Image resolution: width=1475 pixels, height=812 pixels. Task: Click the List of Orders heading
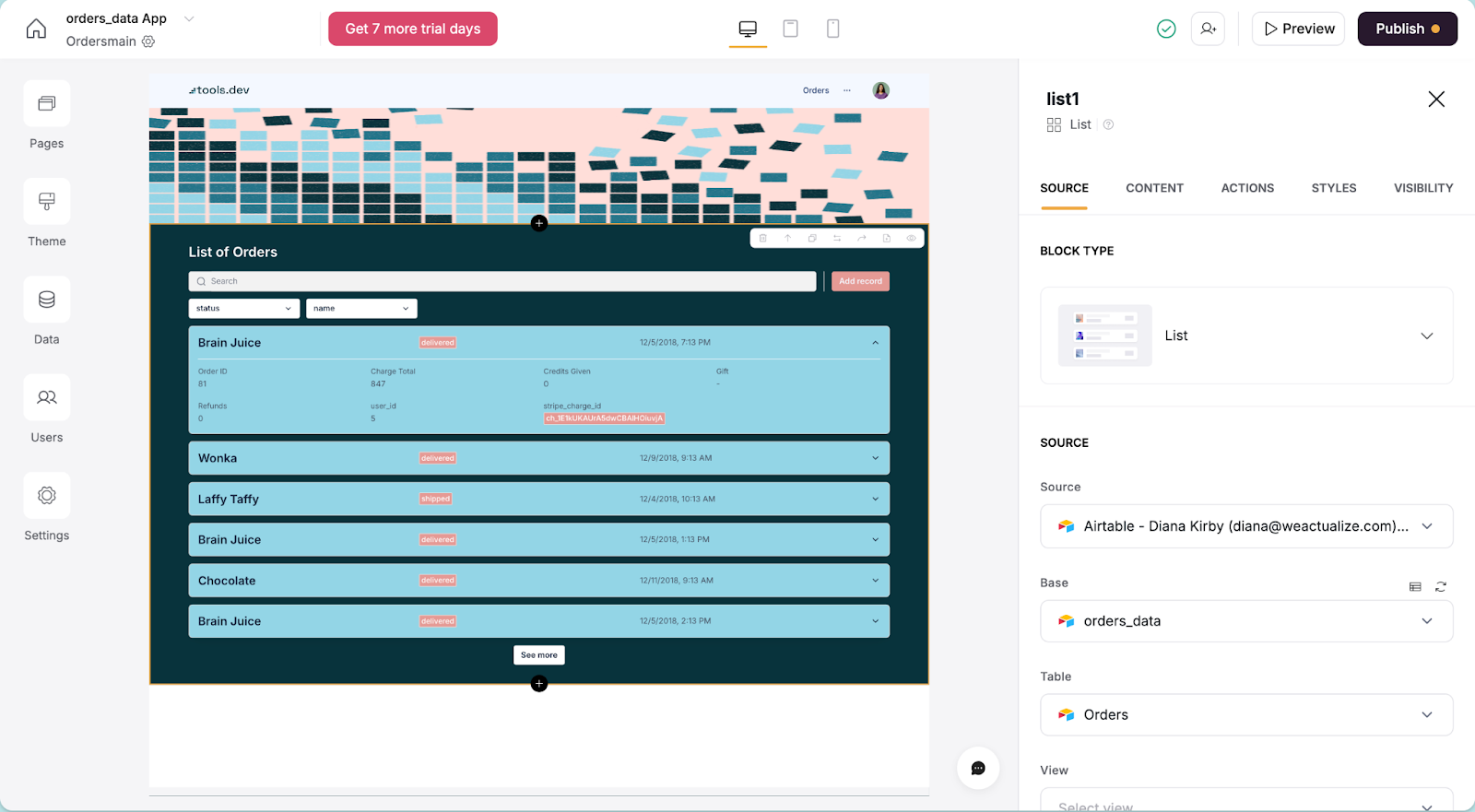pos(232,252)
